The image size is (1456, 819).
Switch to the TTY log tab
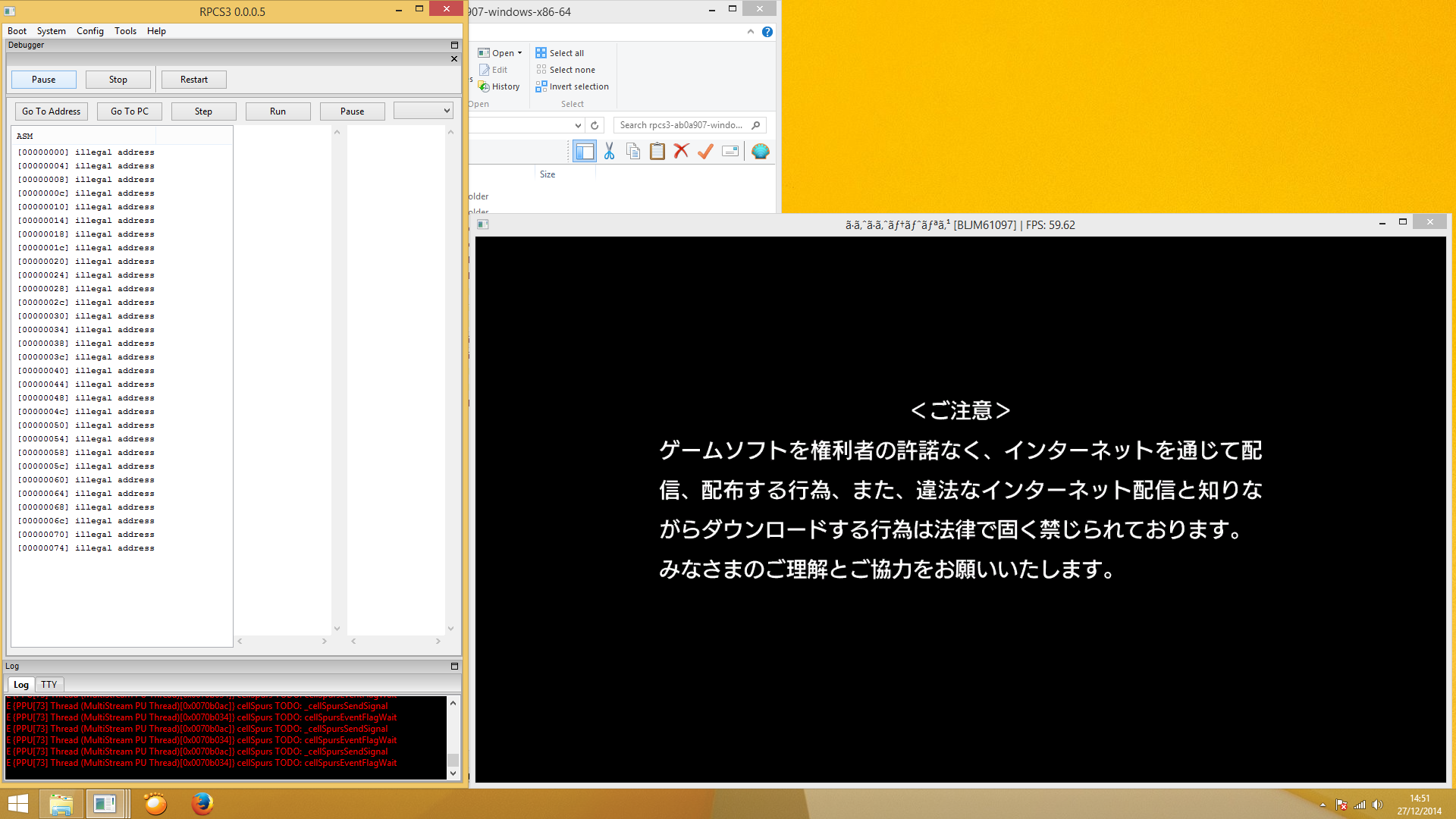49,684
